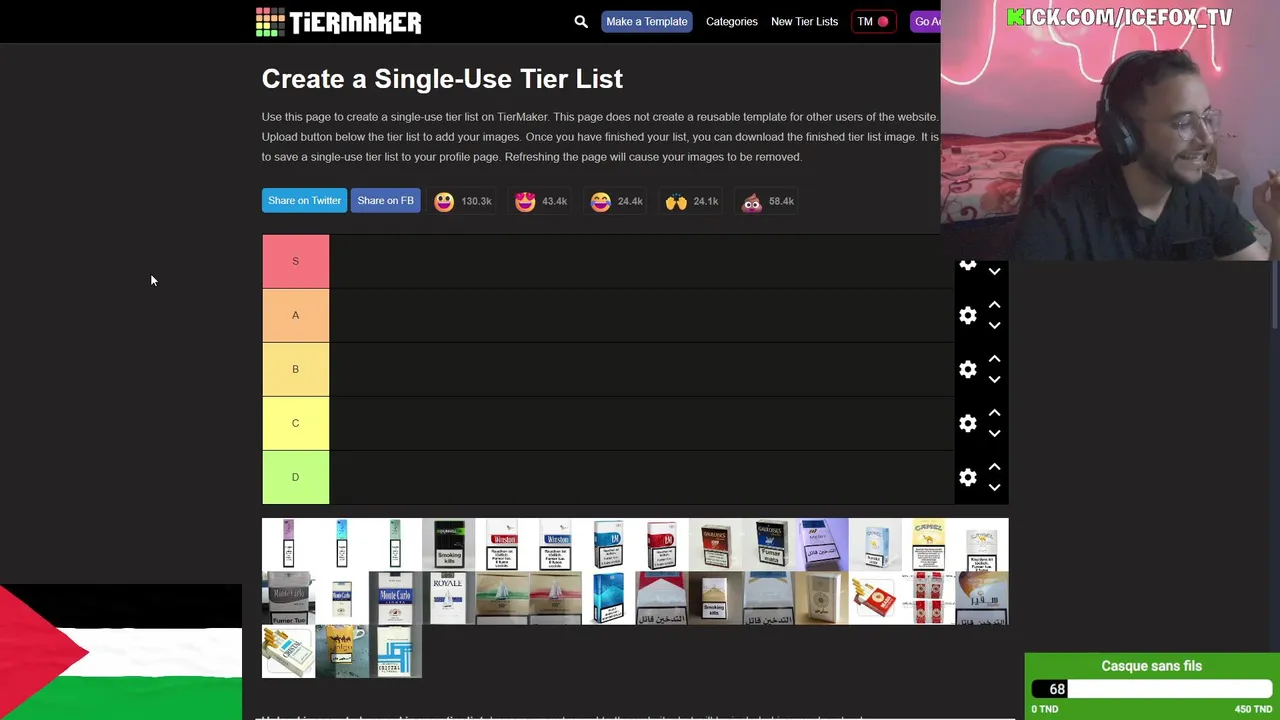Go to the TierMaker home logo

click(x=338, y=22)
